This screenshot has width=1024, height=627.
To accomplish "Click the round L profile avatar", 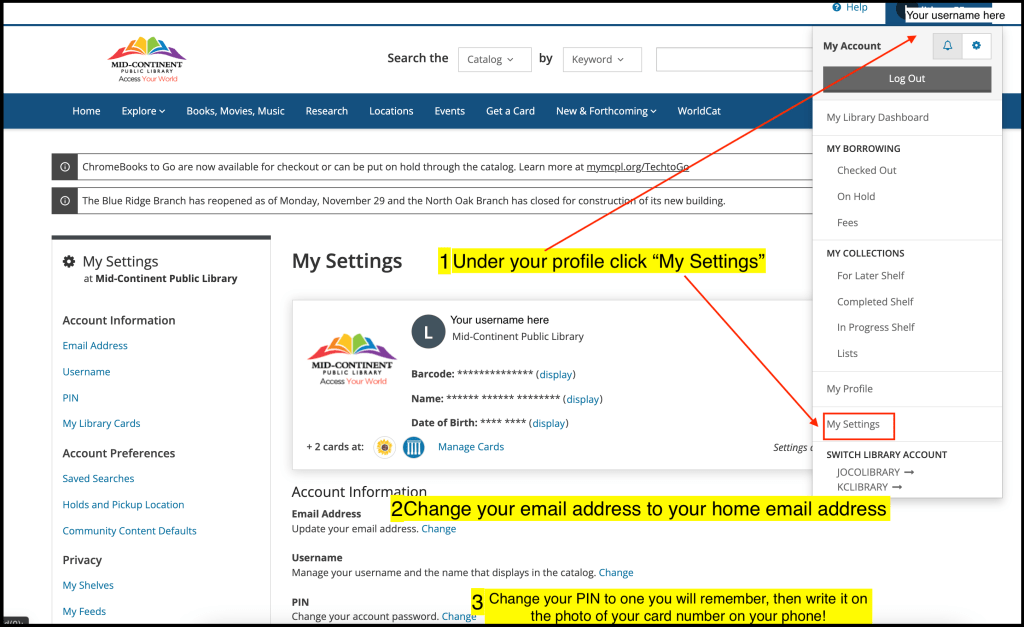I will (x=428, y=332).
